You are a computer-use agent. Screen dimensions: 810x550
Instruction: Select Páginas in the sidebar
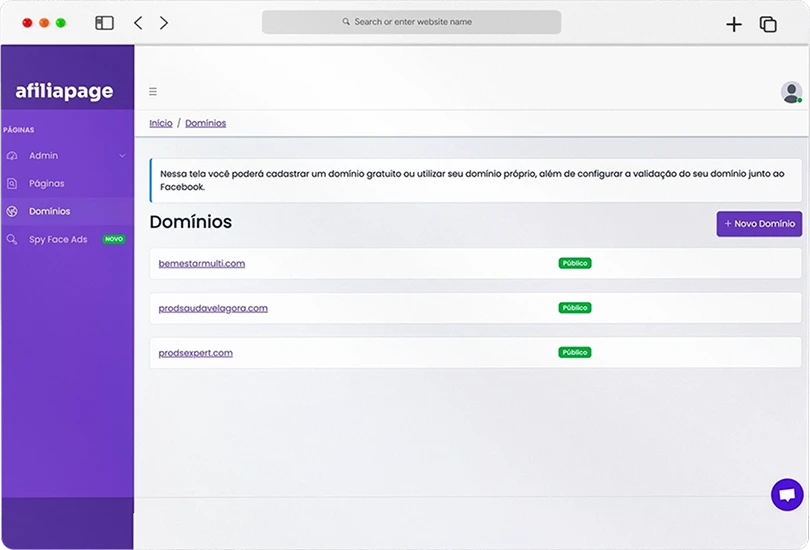pos(46,184)
